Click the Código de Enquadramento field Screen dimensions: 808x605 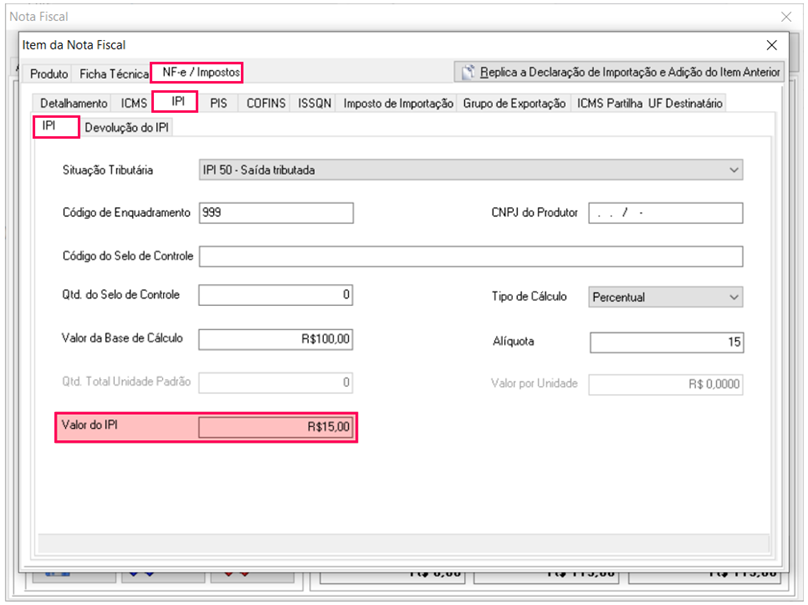pos(276,213)
